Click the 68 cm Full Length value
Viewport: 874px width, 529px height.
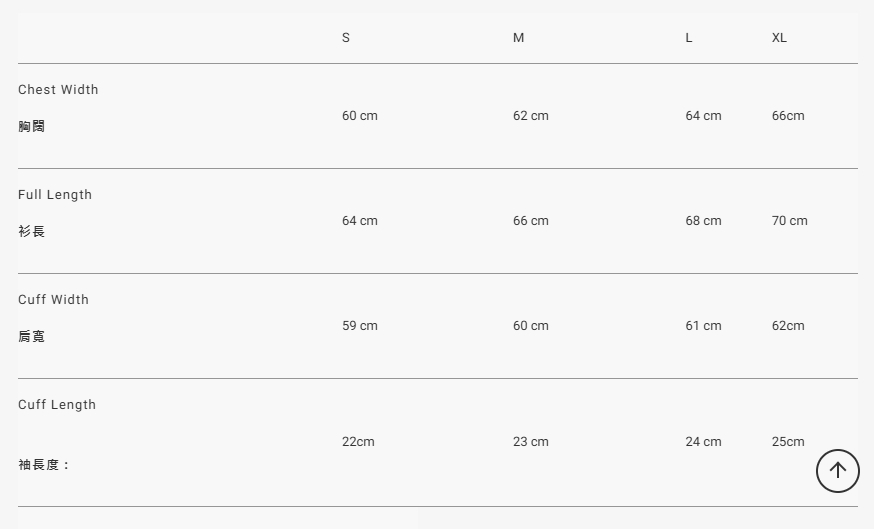coord(703,221)
